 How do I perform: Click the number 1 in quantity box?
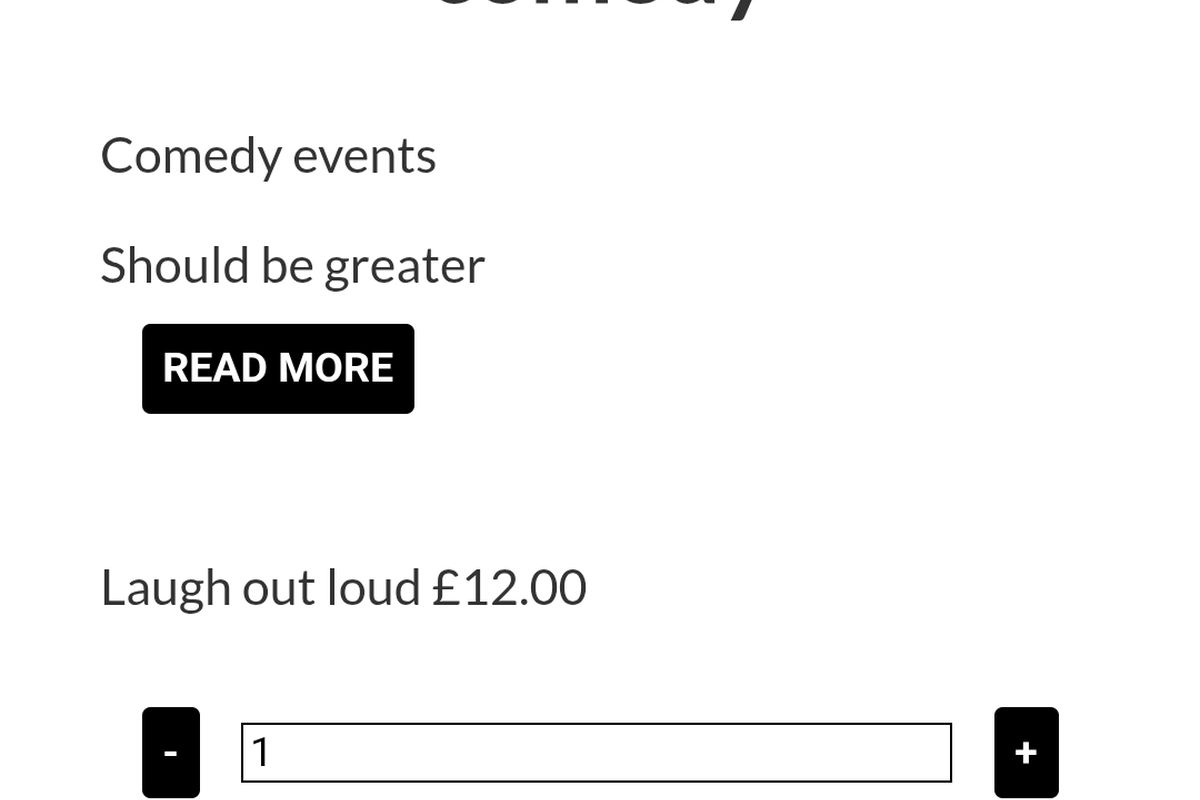pyautogui.click(x=261, y=752)
